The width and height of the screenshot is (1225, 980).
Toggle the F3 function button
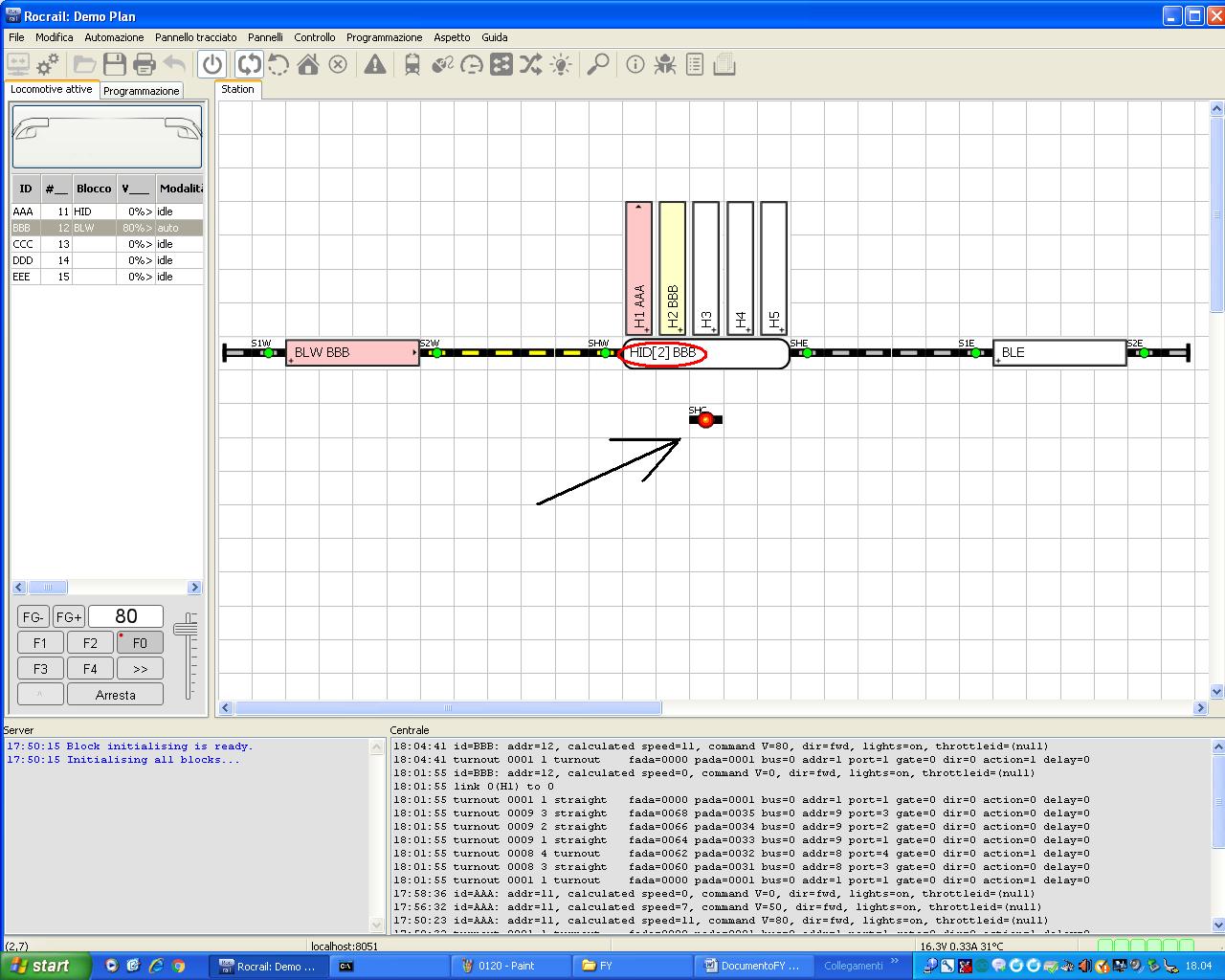click(40, 669)
